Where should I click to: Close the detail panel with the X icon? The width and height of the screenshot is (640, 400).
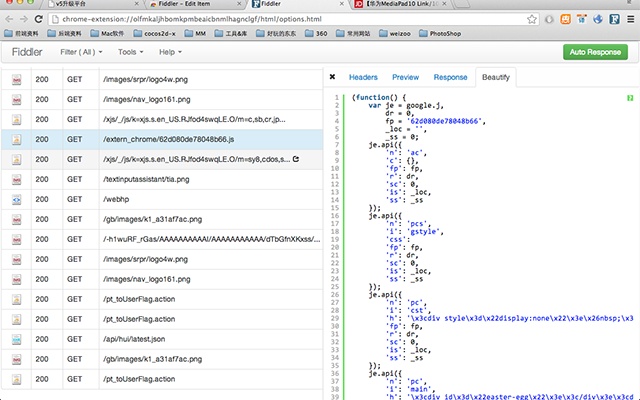(x=331, y=77)
